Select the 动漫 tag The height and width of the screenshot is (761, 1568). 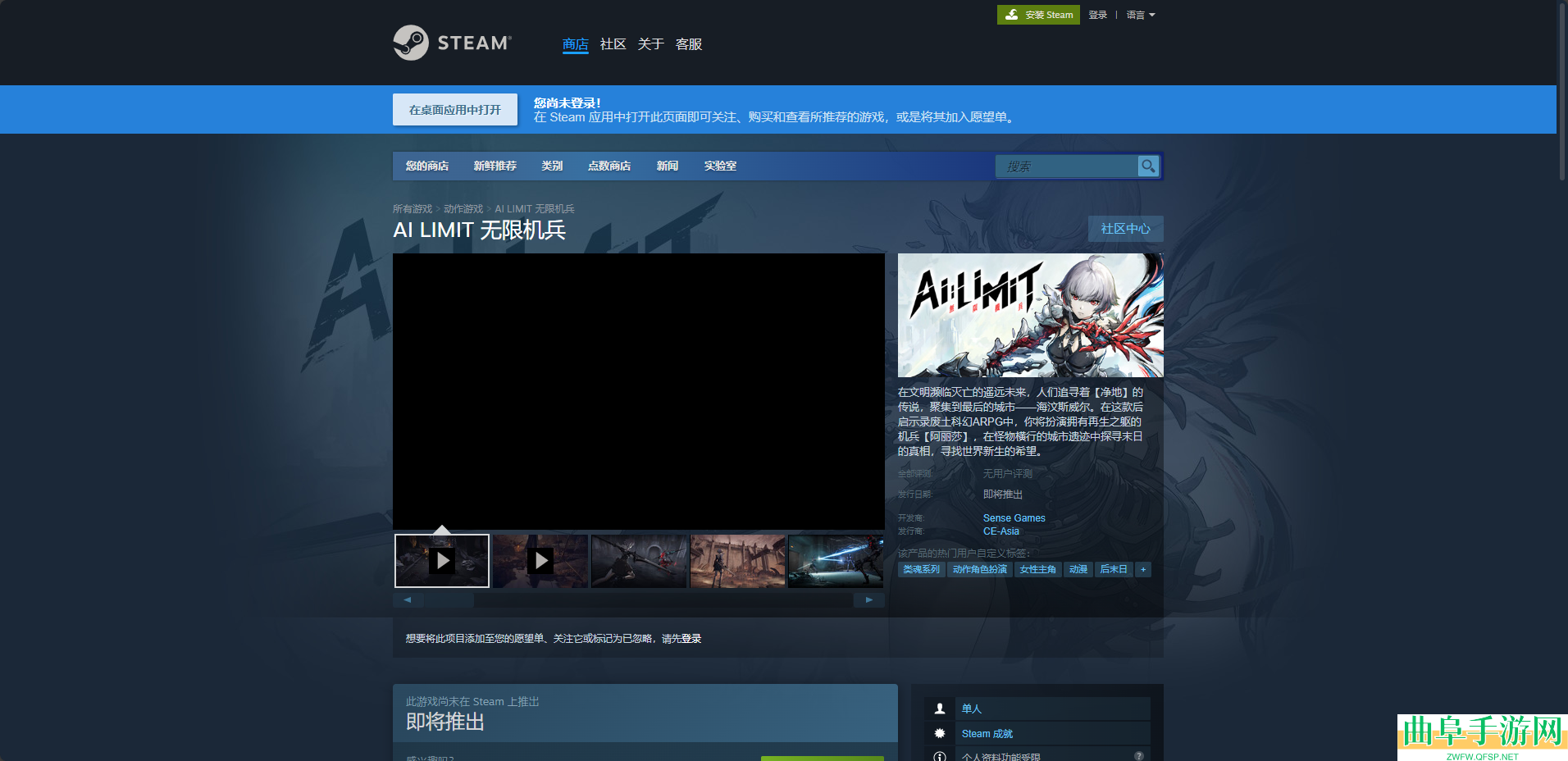[x=1078, y=569]
